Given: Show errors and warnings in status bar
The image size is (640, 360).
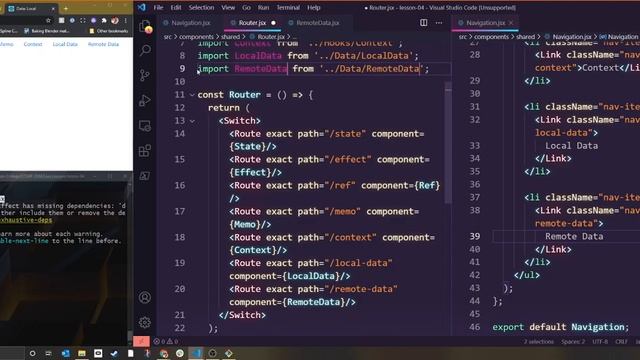Looking at the screenshot, I should coord(166,341).
